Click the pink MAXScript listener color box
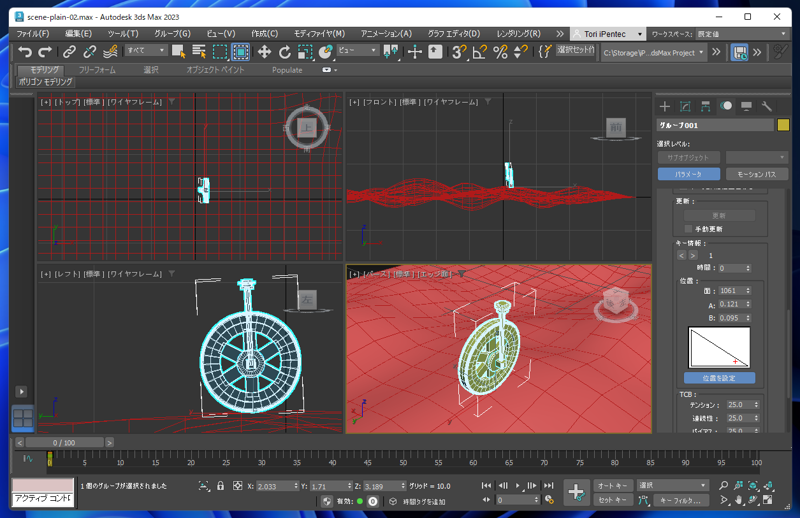 click(x=43, y=485)
